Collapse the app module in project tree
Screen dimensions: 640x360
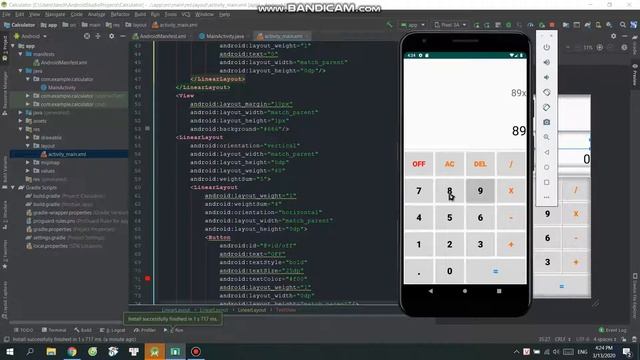click(x=13, y=46)
